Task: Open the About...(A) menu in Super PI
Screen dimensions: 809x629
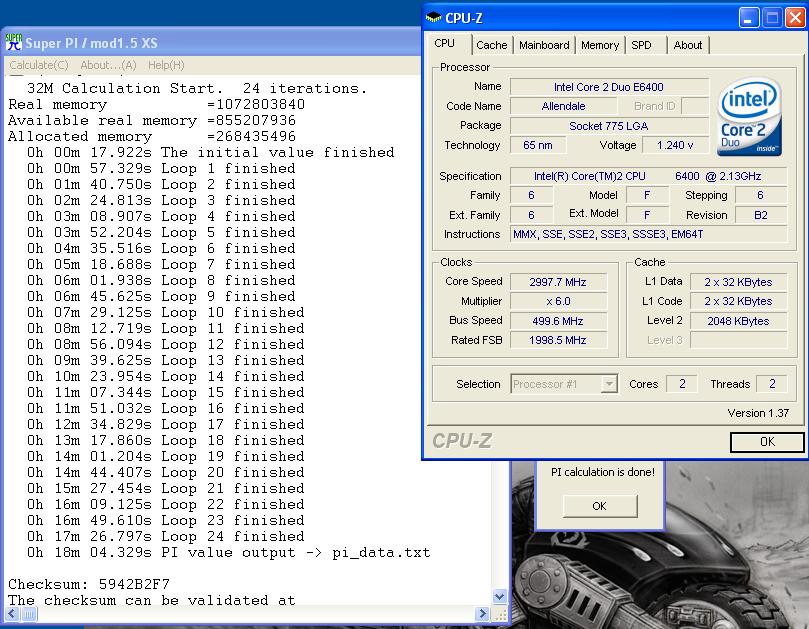Action: pyautogui.click(x=108, y=65)
